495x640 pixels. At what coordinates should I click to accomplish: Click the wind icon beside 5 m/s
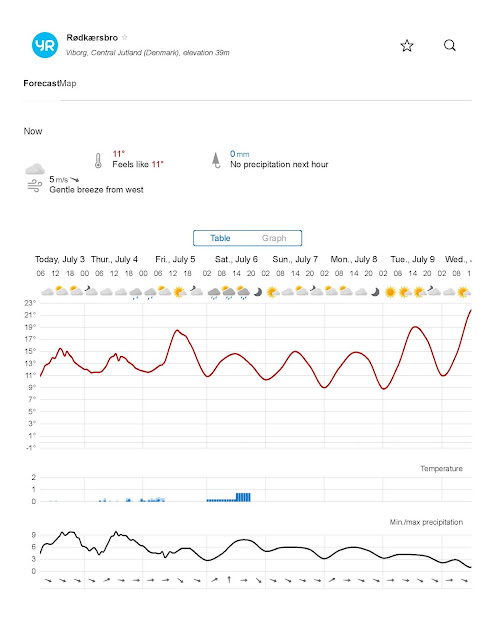(35, 186)
